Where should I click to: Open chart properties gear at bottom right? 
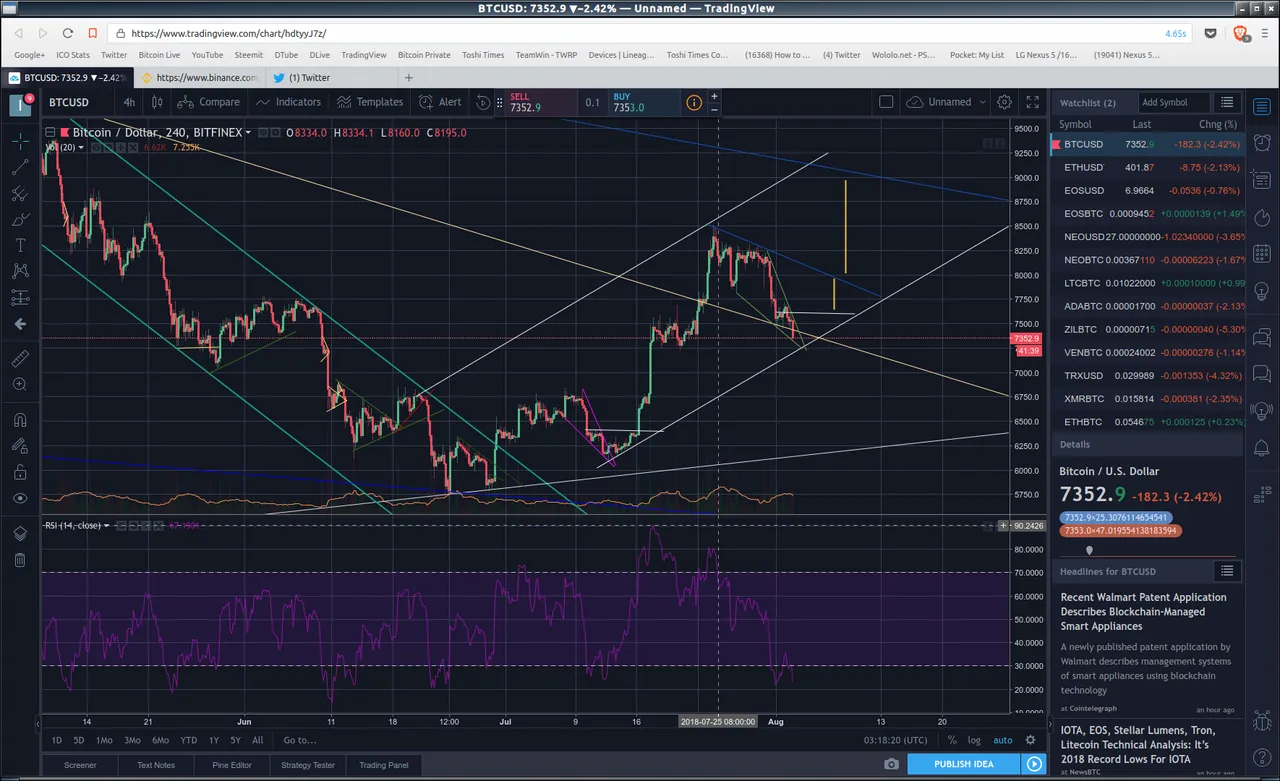[x=1030, y=740]
